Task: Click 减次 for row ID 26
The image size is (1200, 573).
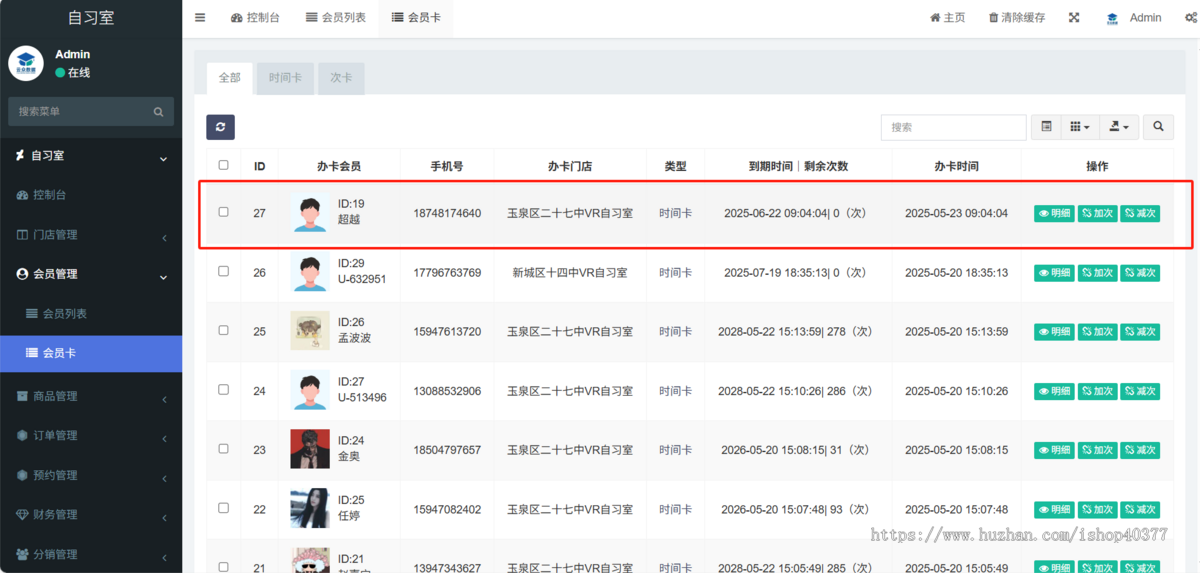Action: click(1140, 272)
